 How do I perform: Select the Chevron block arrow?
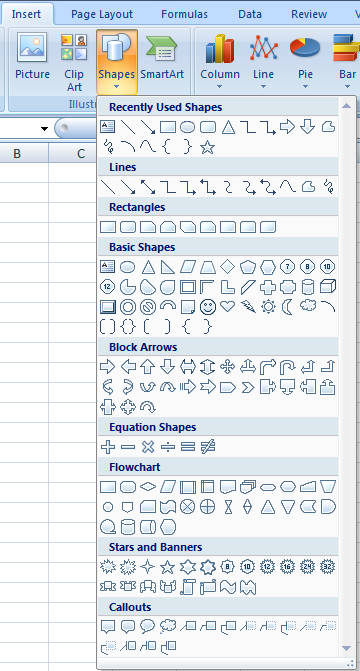[x=248, y=387]
